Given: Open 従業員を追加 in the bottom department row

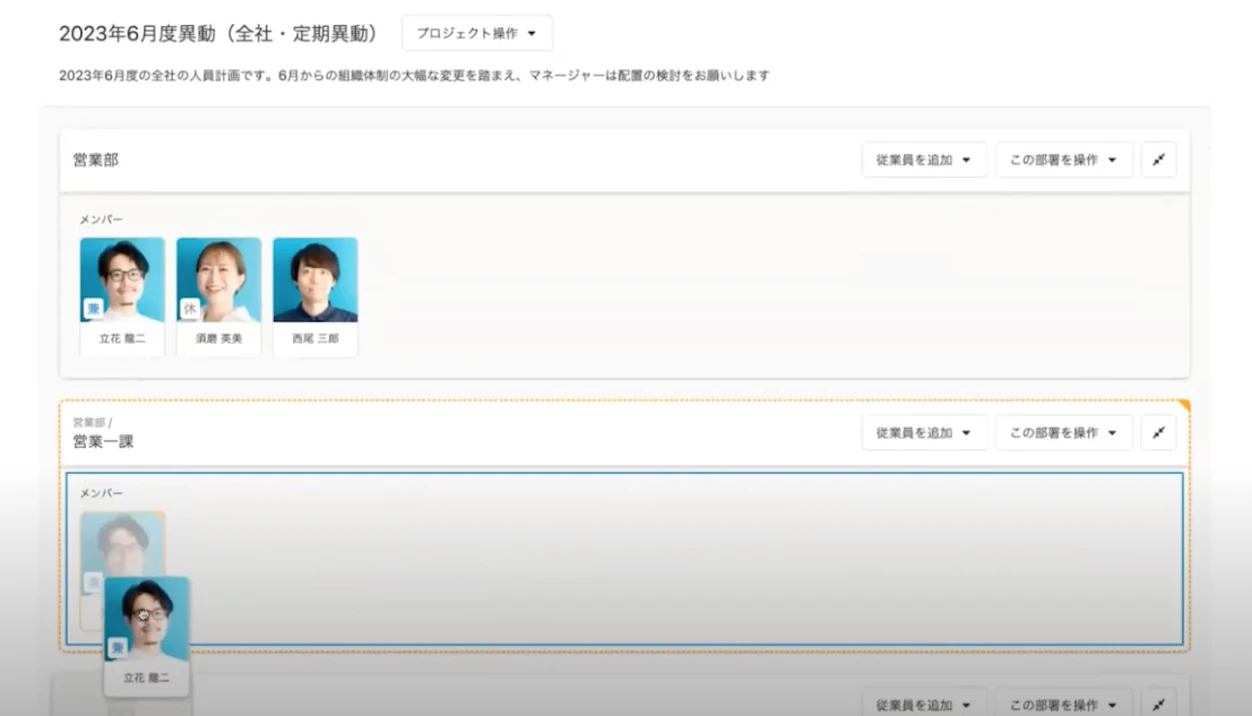Looking at the screenshot, I should [x=924, y=704].
